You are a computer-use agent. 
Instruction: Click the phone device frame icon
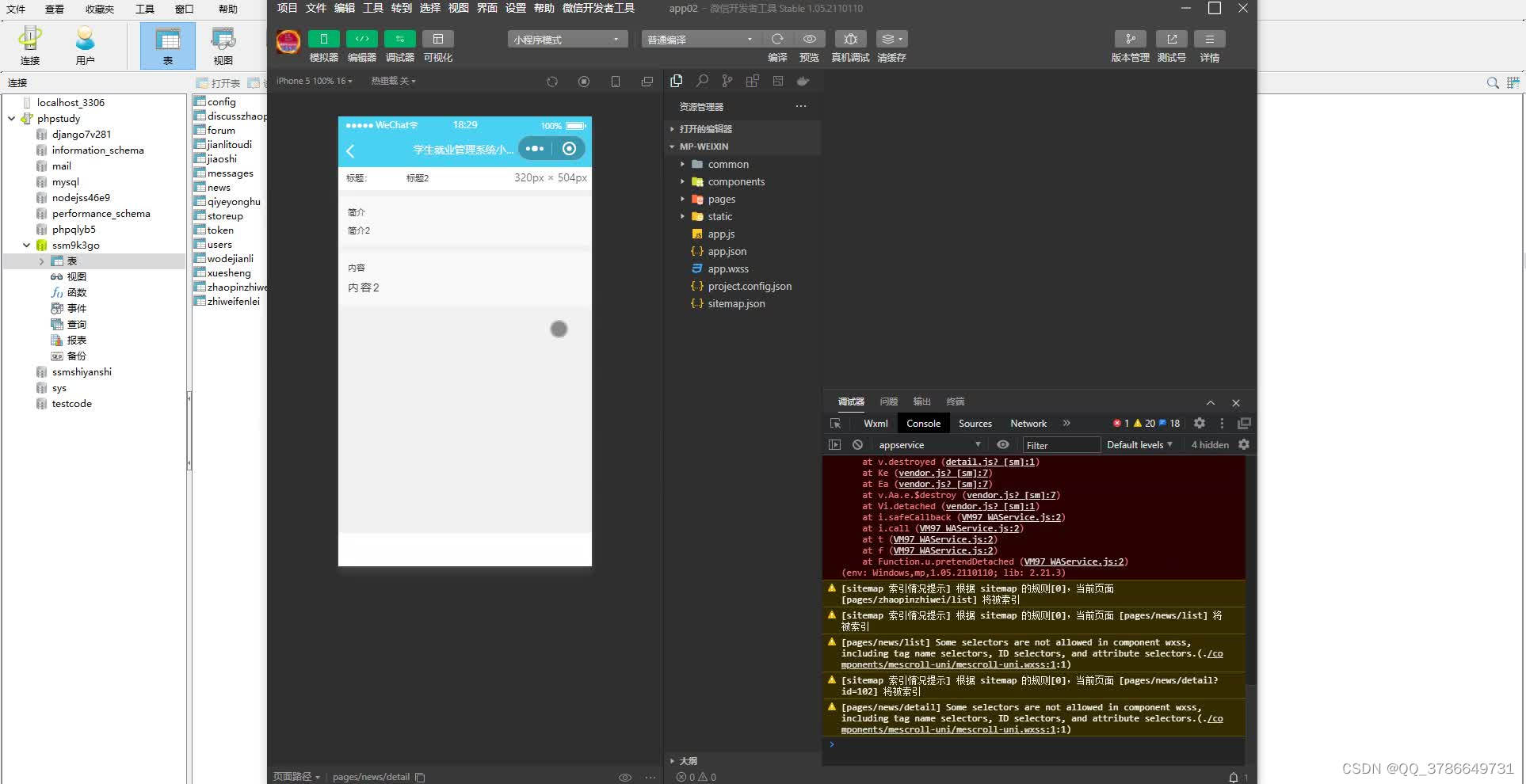[616, 82]
